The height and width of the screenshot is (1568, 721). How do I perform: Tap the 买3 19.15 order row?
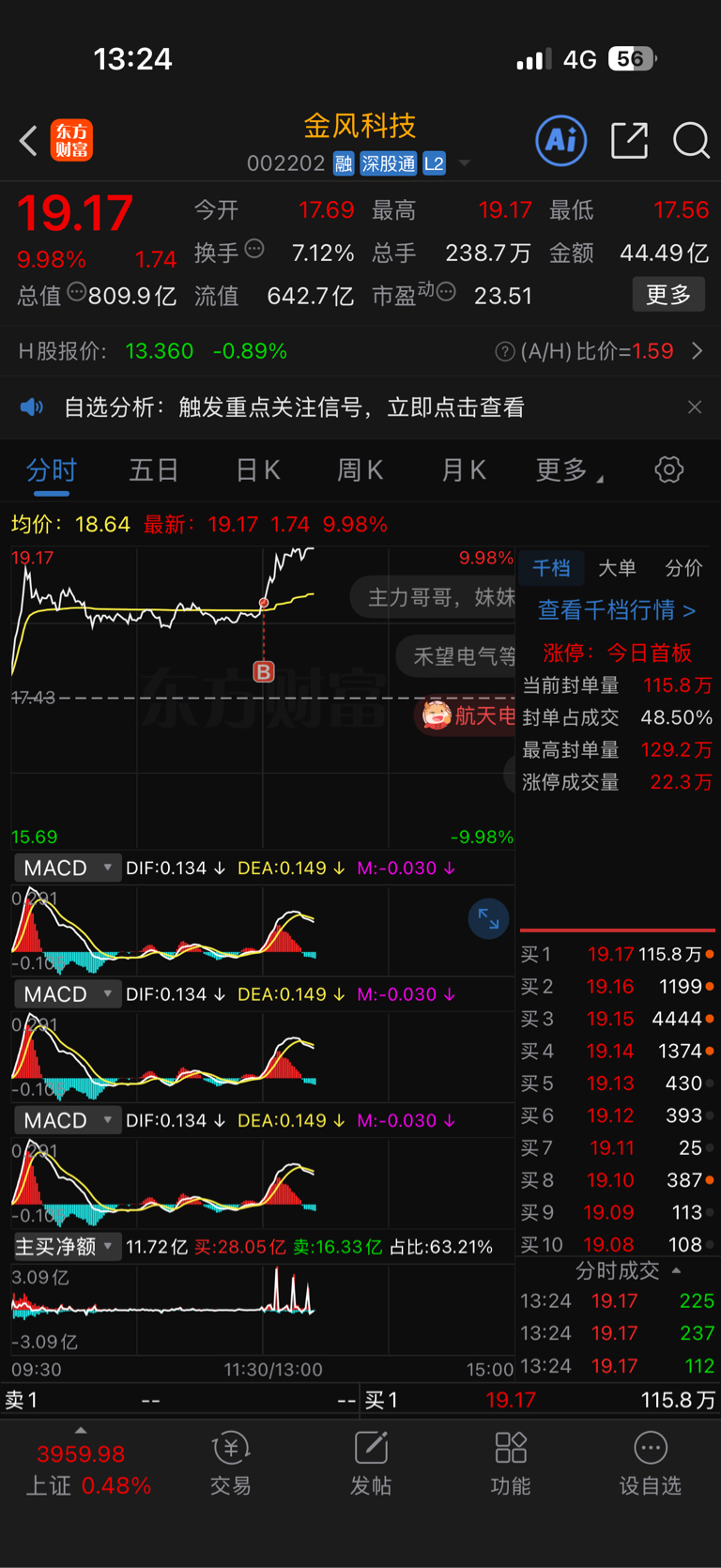618,1019
